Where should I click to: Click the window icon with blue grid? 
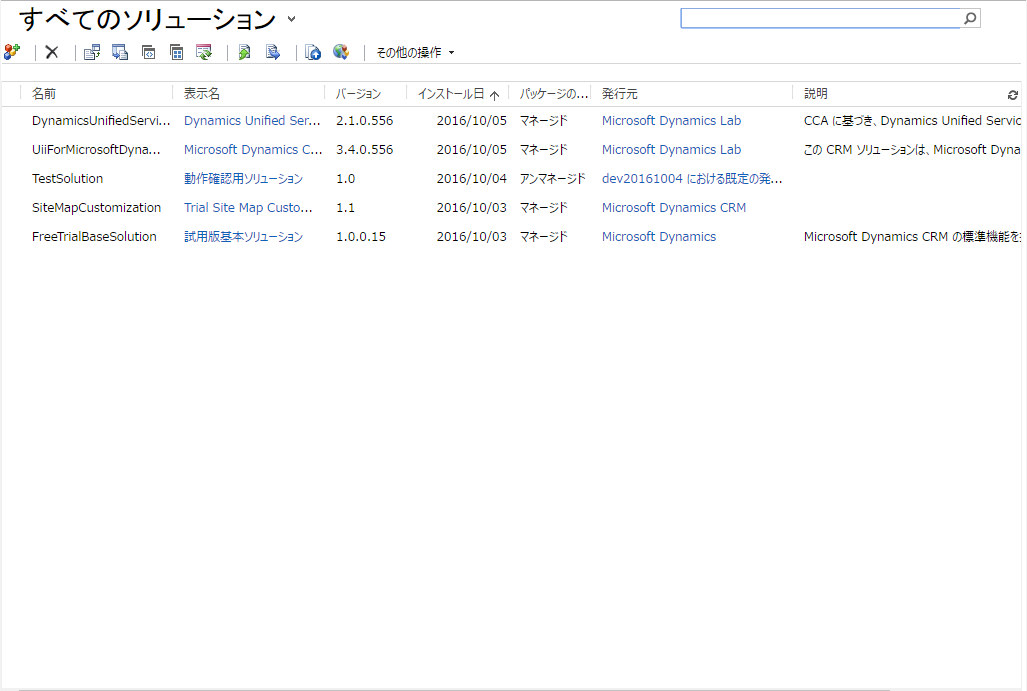(176, 52)
